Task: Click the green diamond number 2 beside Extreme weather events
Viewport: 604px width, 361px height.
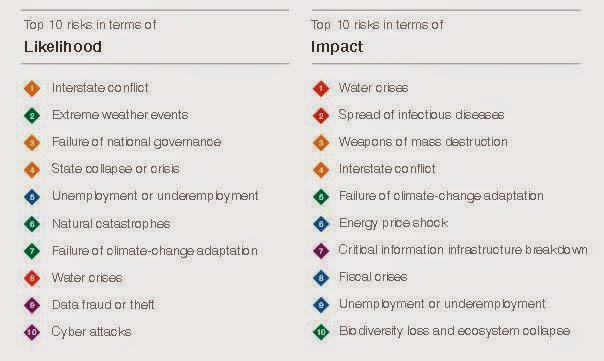Action: click(32, 116)
